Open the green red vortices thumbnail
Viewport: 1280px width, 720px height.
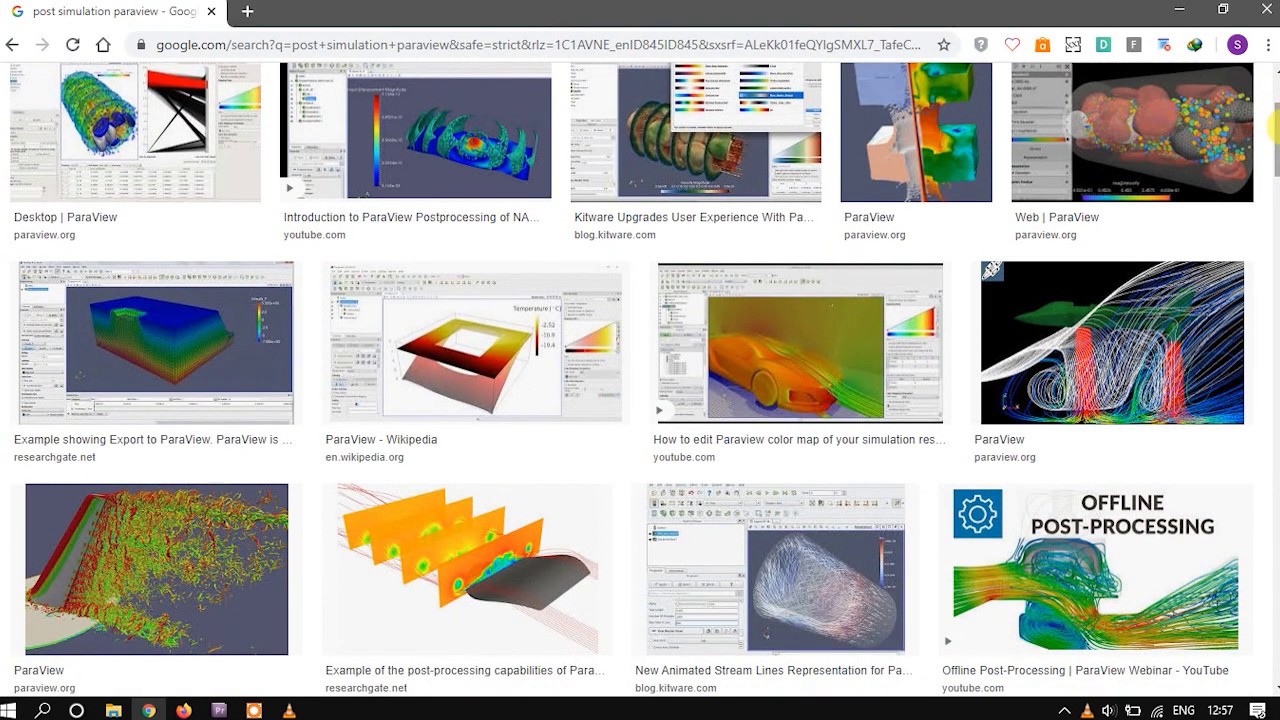pos(156,570)
